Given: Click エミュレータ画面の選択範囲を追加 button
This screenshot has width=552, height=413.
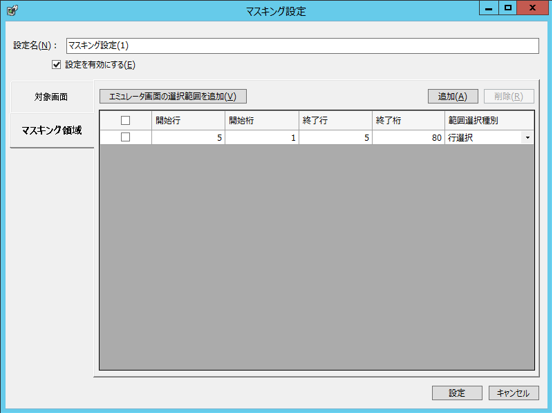Looking at the screenshot, I should coord(173,96).
